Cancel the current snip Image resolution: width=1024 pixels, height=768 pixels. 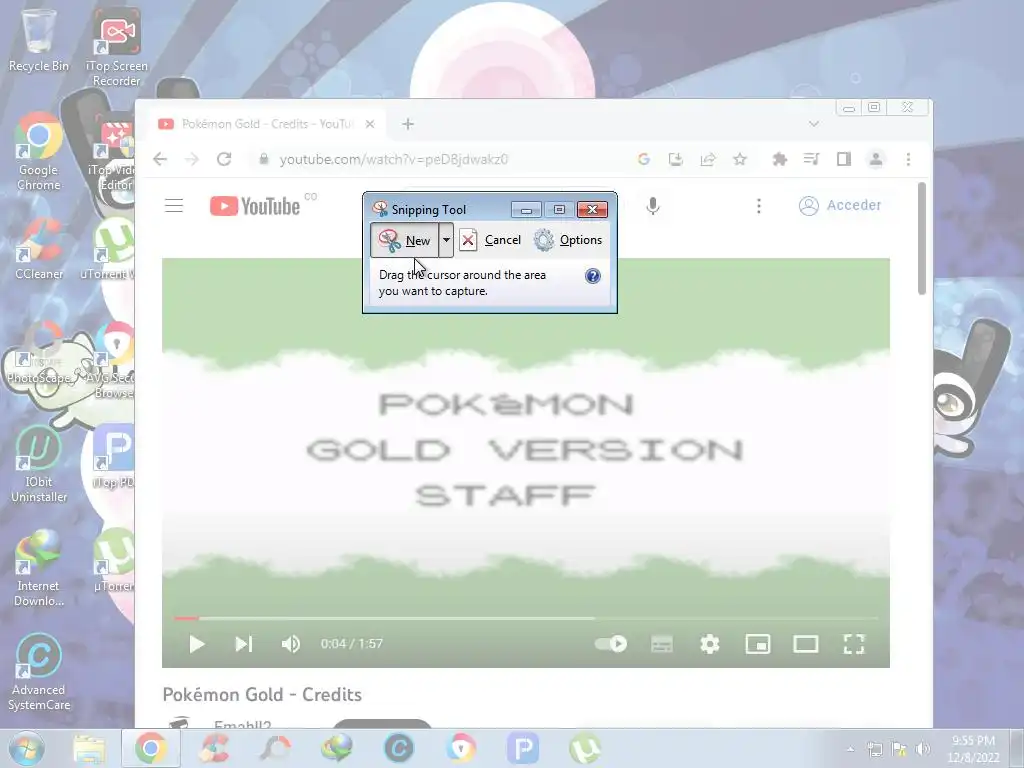coord(490,240)
